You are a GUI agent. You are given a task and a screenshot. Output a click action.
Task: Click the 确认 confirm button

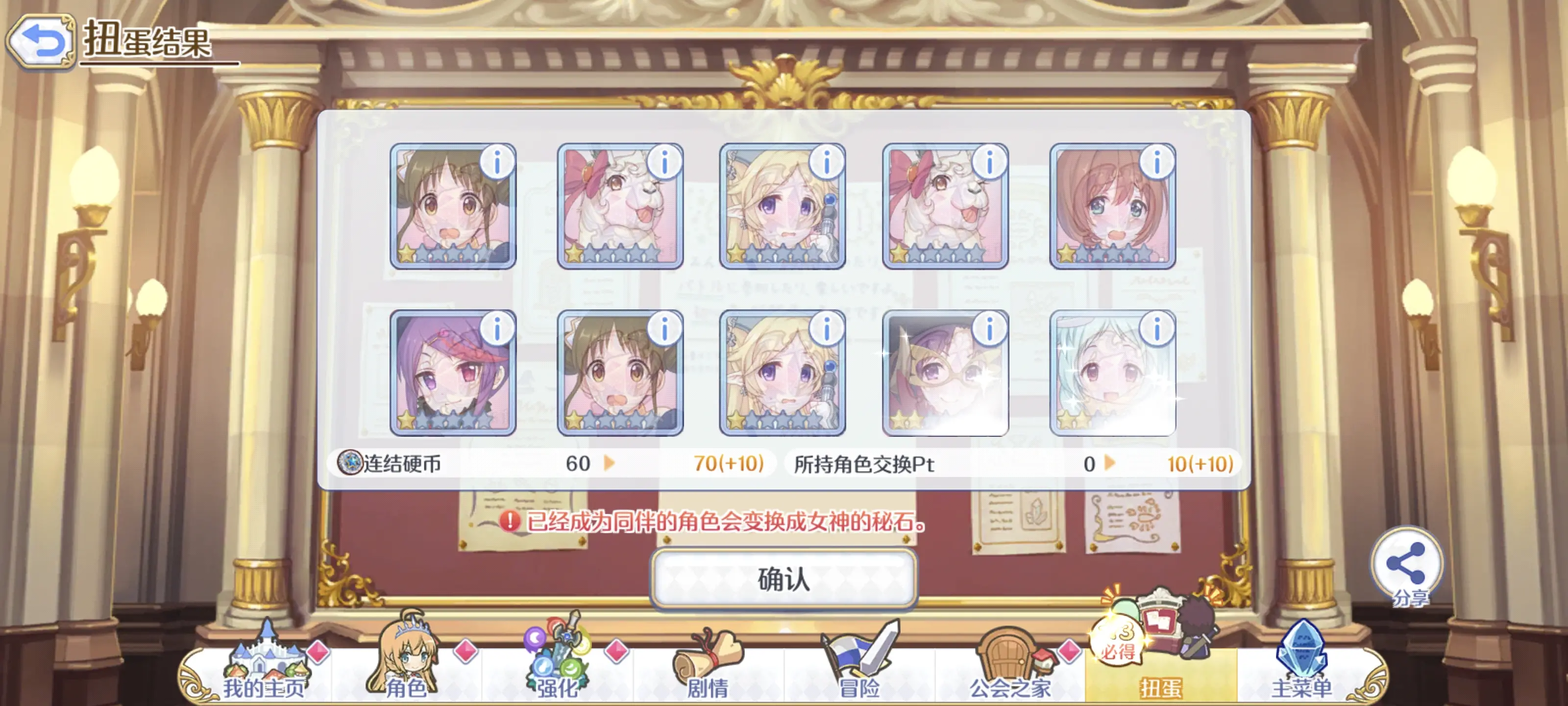click(784, 579)
